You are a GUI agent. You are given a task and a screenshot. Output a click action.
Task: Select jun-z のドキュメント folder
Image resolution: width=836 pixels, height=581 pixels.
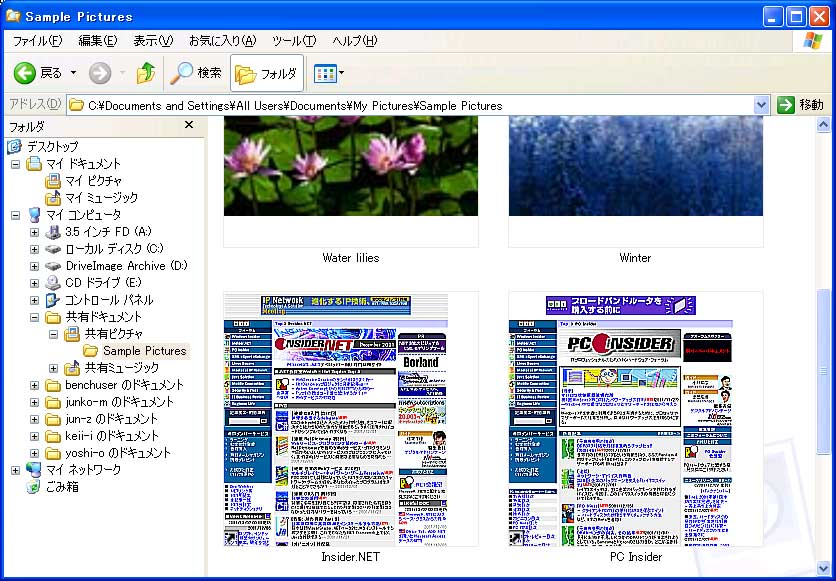[111, 419]
